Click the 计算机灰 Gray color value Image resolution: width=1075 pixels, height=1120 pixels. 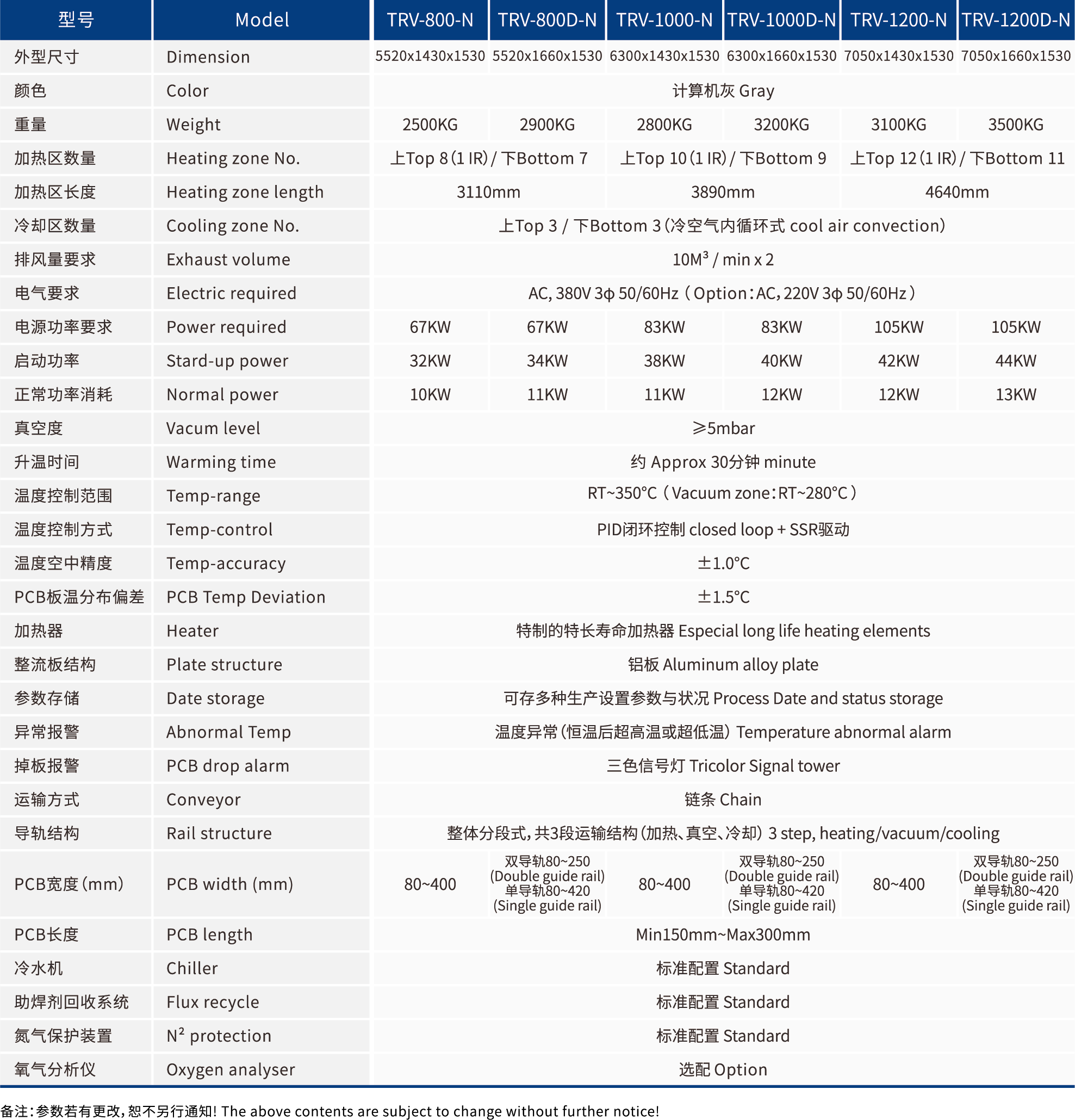pos(723,91)
